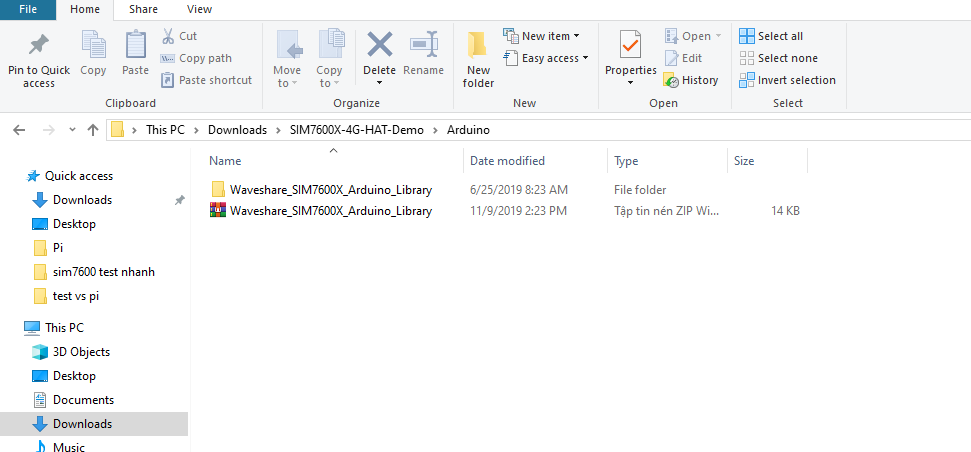971x452 pixels.
Task: Go forward with the Forward arrow
Action: [x=48, y=130]
